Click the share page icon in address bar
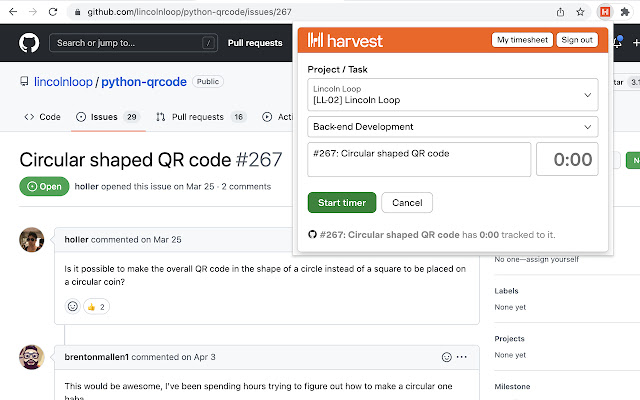 click(x=560, y=12)
